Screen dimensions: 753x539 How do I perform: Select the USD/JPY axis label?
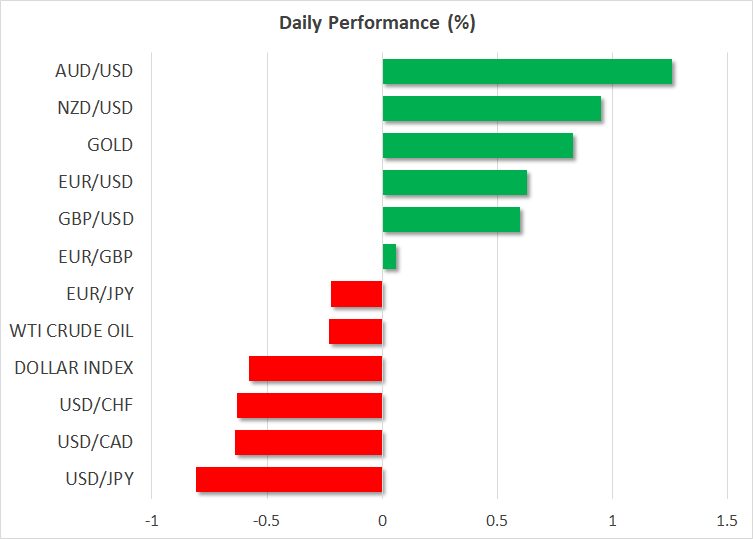click(x=97, y=479)
